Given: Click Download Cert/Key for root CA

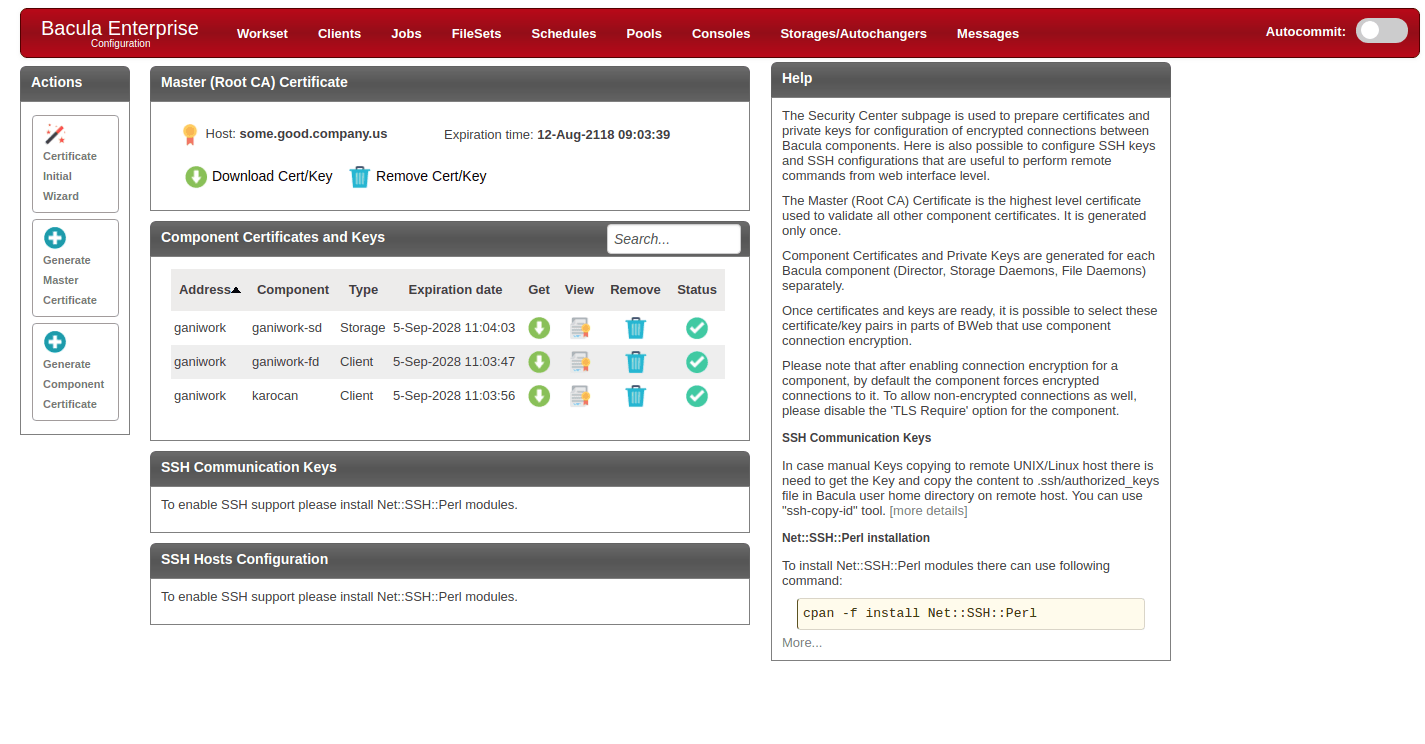Looking at the screenshot, I should (259, 176).
